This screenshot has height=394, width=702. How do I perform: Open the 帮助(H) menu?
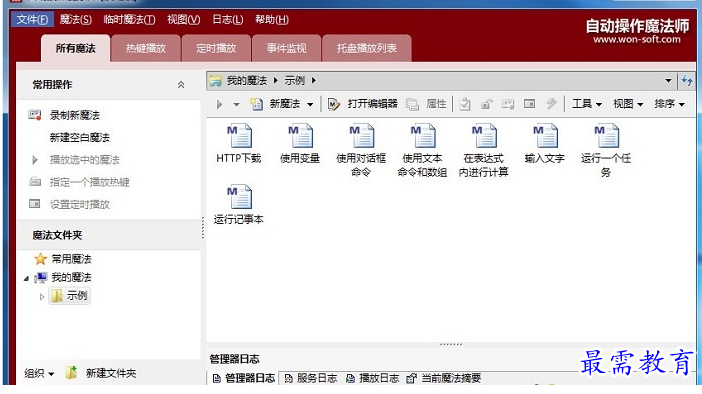272,20
